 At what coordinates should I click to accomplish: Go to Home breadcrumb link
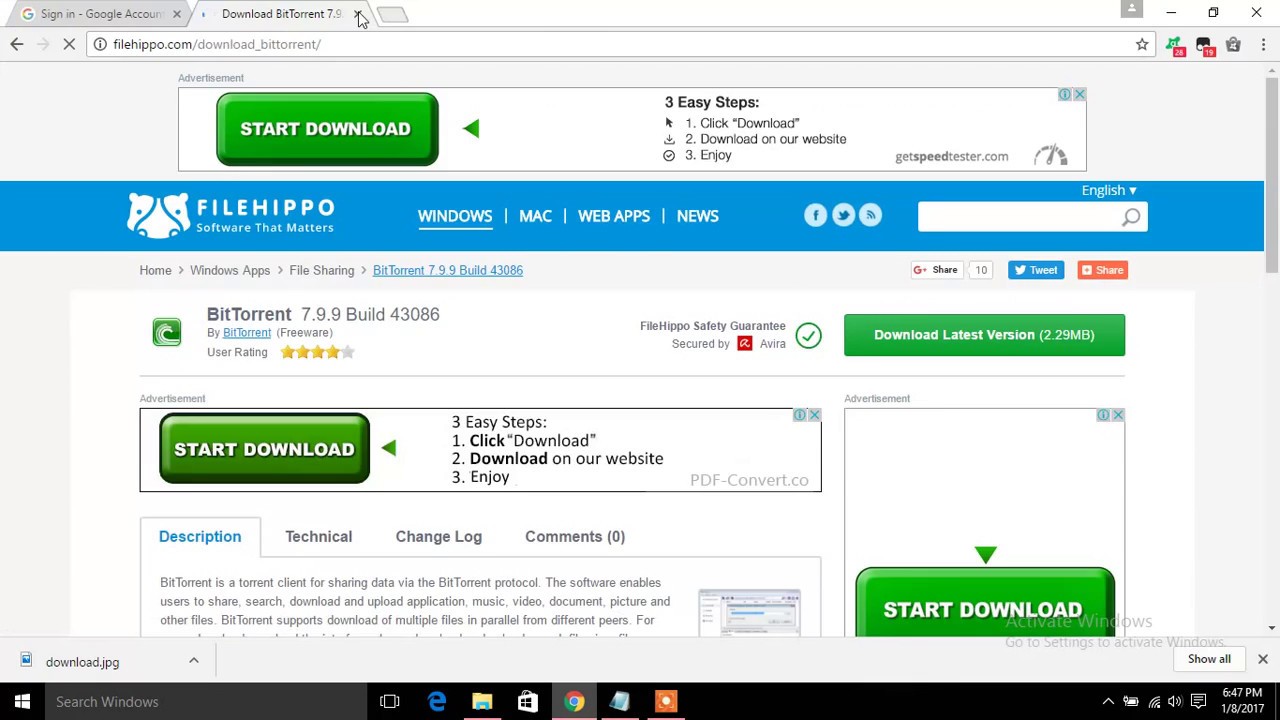coord(155,270)
